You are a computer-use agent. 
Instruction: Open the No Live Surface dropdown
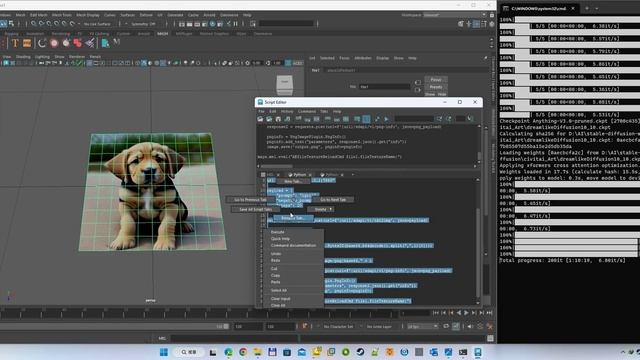point(97,24)
